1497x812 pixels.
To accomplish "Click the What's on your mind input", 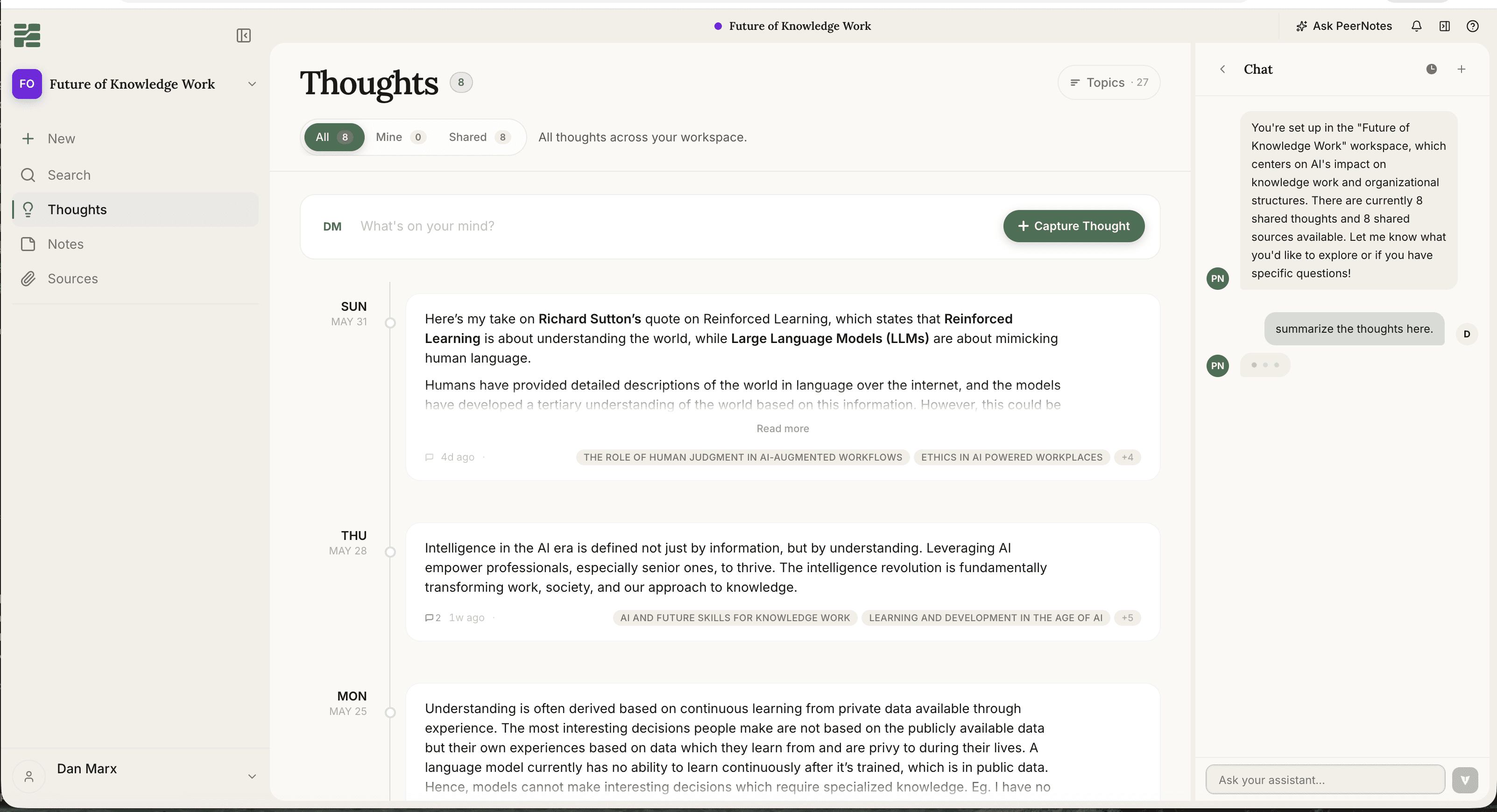I will point(674,226).
